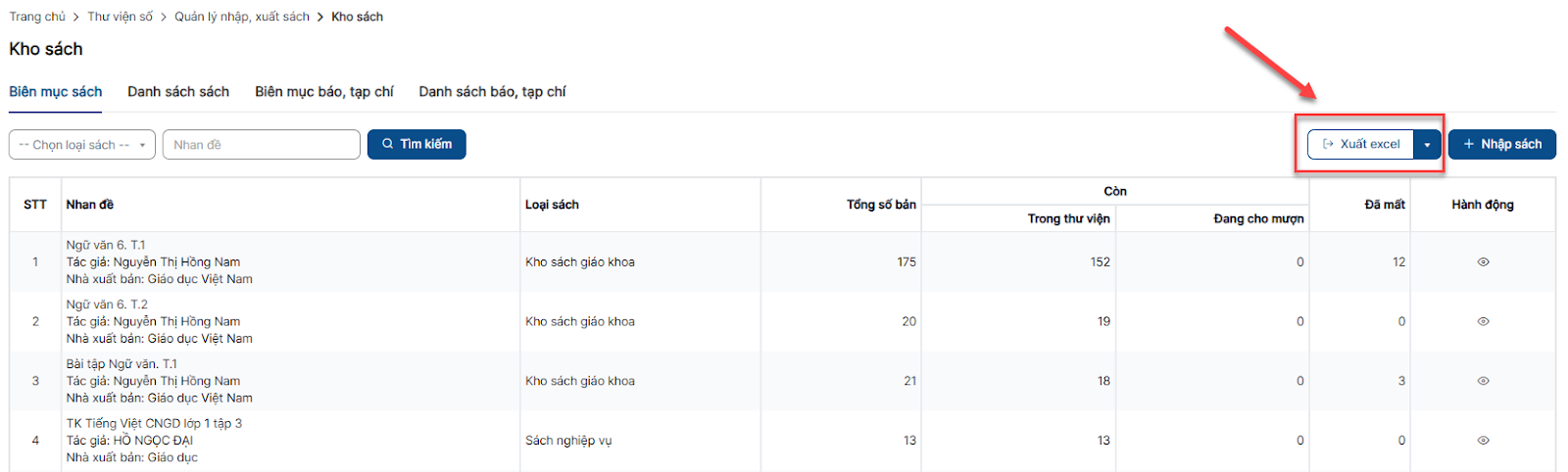
Task: Open view icon for Bài tập Ngữ văn. T.1
Action: (x=1483, y=381)
